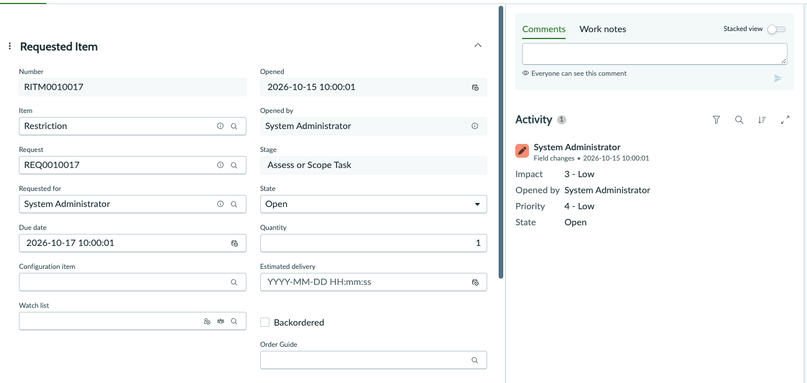Search within the Activity stream
Screen dimensions: 807x383
[x=739, y=120]
